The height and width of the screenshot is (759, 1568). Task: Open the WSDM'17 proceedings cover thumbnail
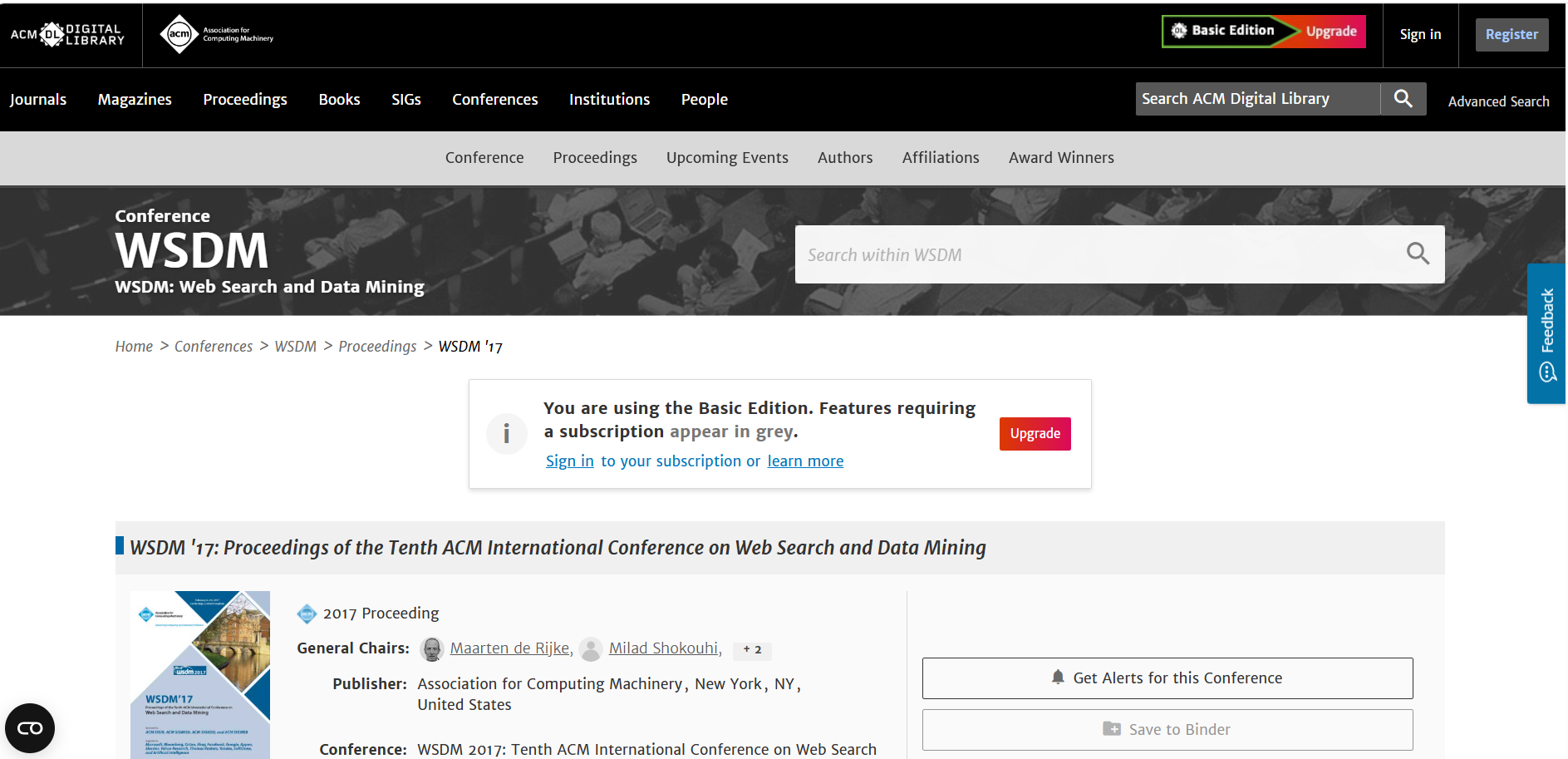(200, 674)
